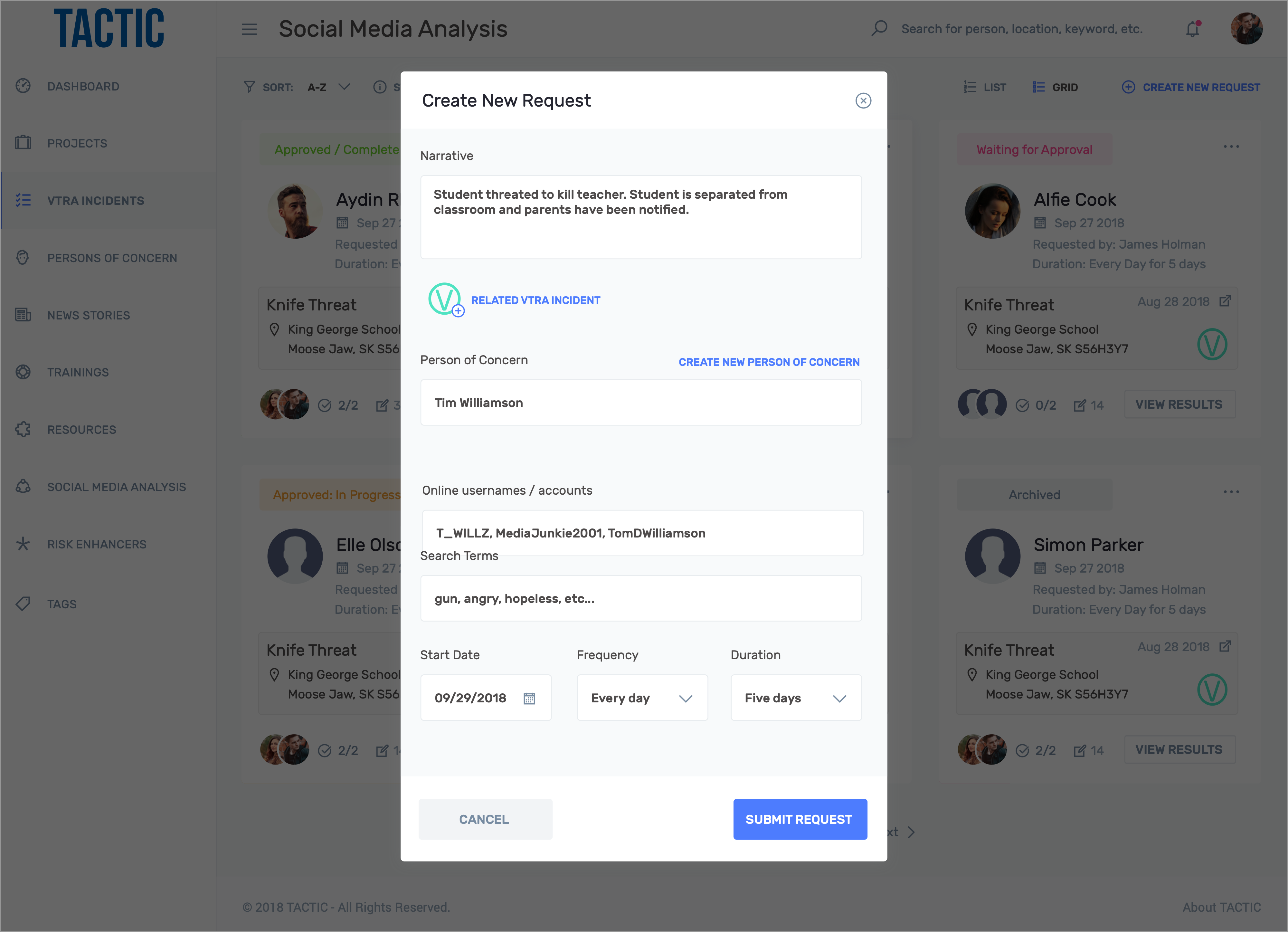Screen dimensions: 1288x932
Task: Open Alfie Cook's Knife Threat external link icon
Action: 1225,301
